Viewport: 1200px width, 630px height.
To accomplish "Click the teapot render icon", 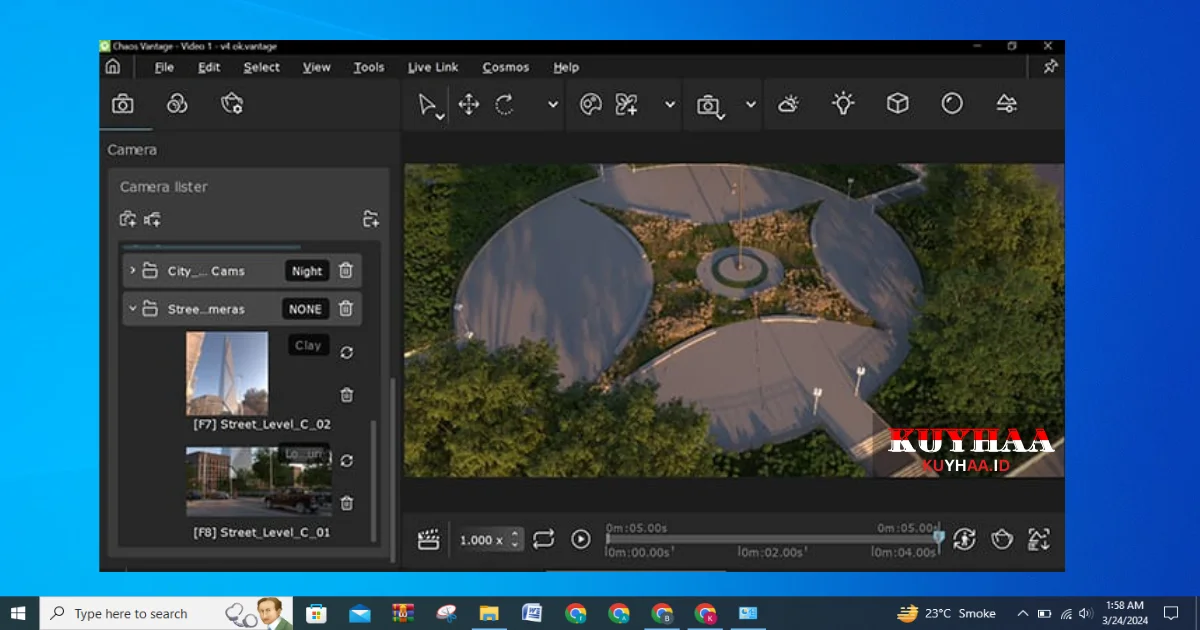I will (x=1002, y=540).
